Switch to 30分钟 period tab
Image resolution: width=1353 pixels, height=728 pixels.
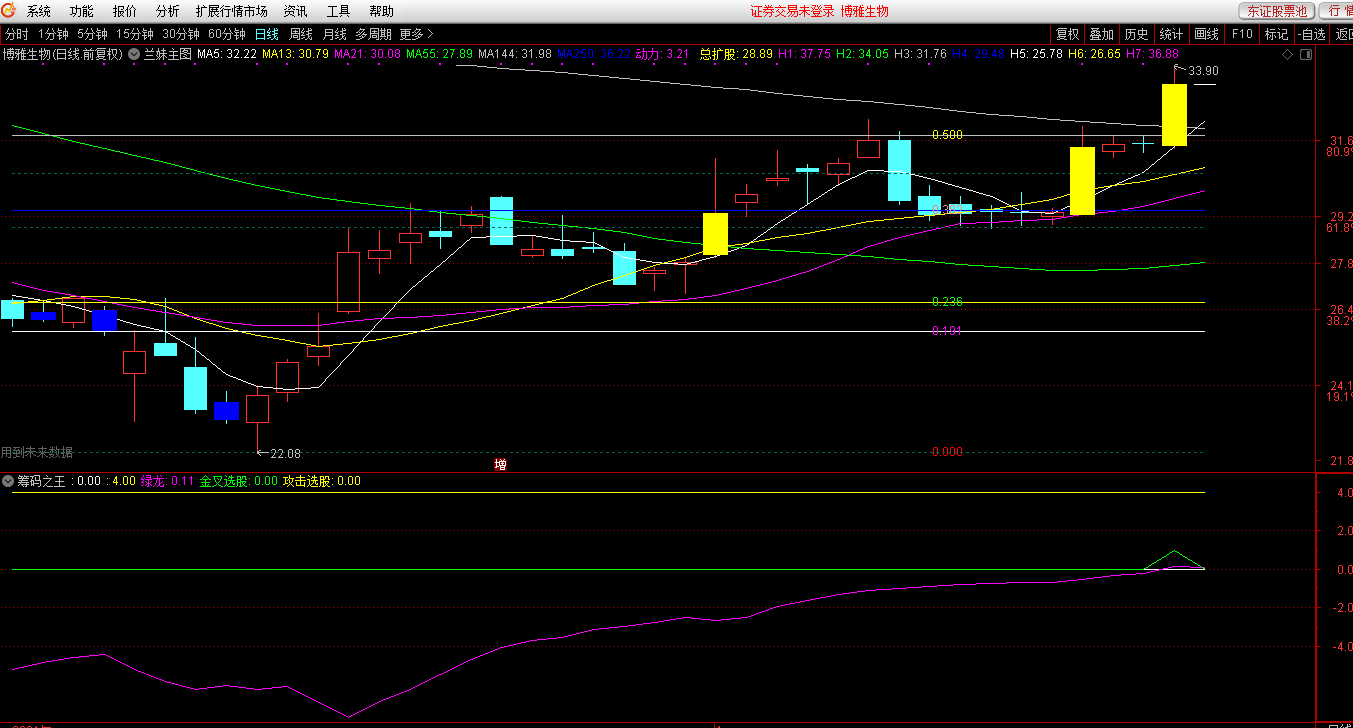click(x=181, y=34)
